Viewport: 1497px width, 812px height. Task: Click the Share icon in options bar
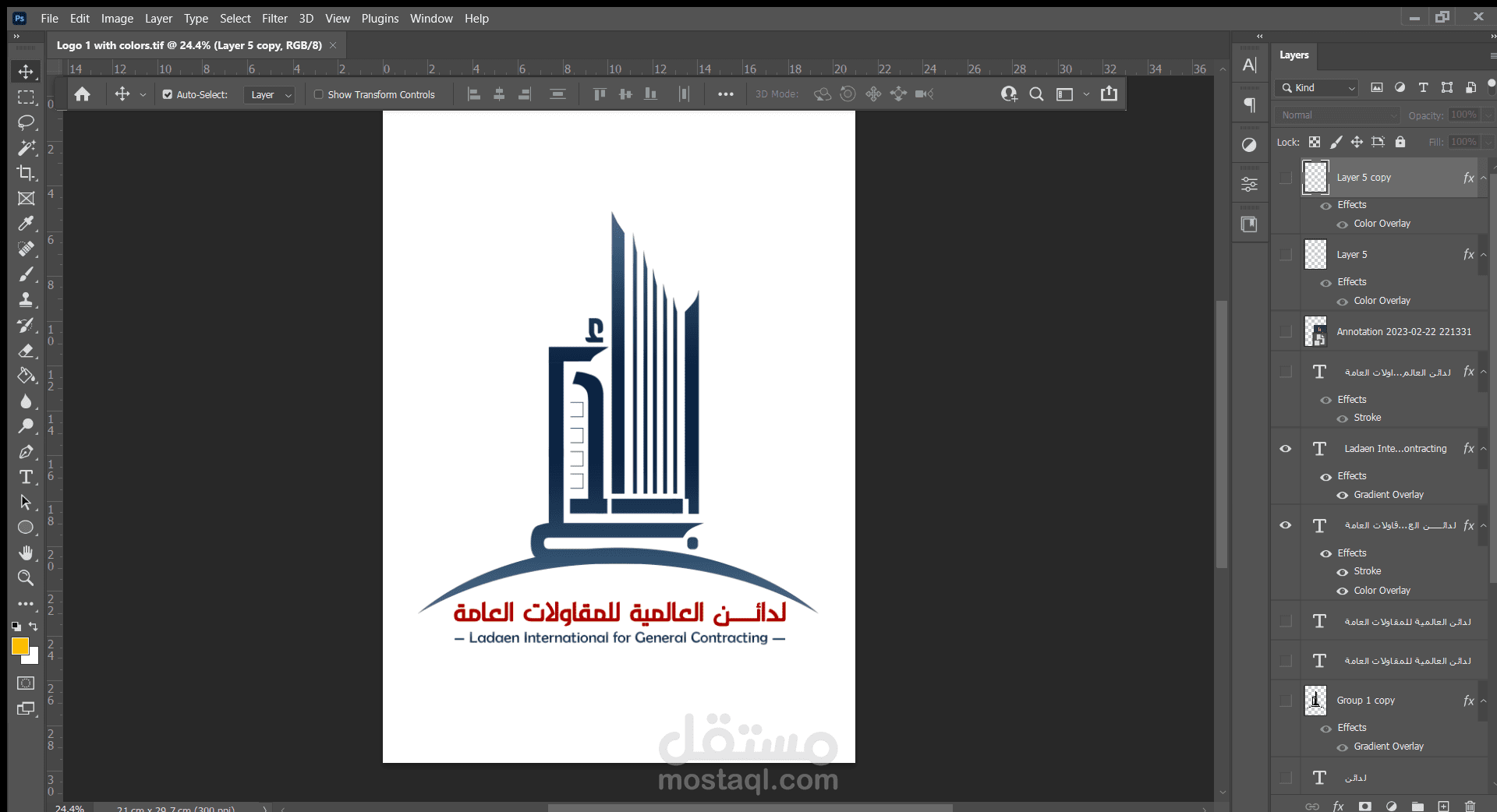tap(1109, 94)
